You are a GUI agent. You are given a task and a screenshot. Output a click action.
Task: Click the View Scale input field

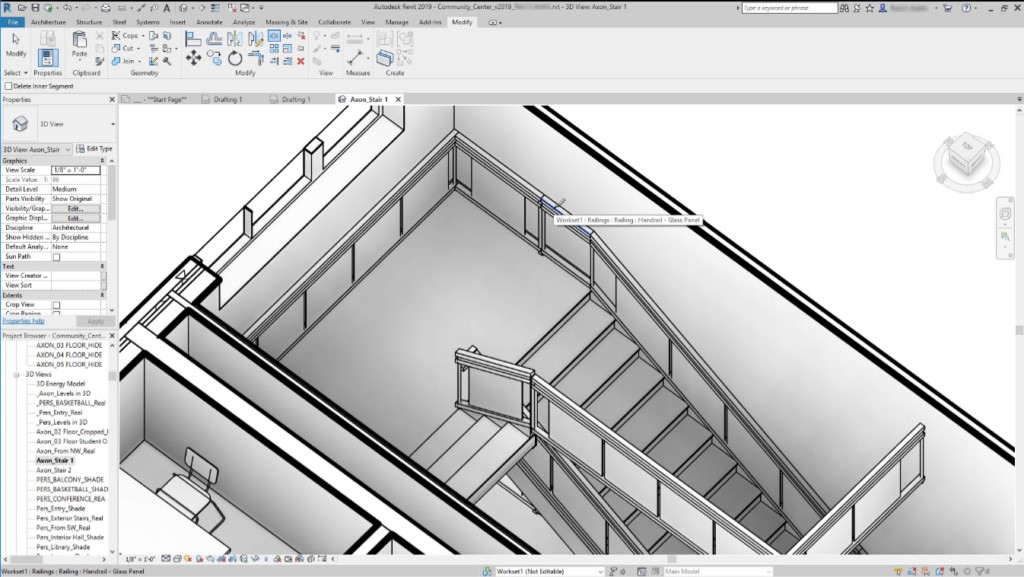click(76, 170)
